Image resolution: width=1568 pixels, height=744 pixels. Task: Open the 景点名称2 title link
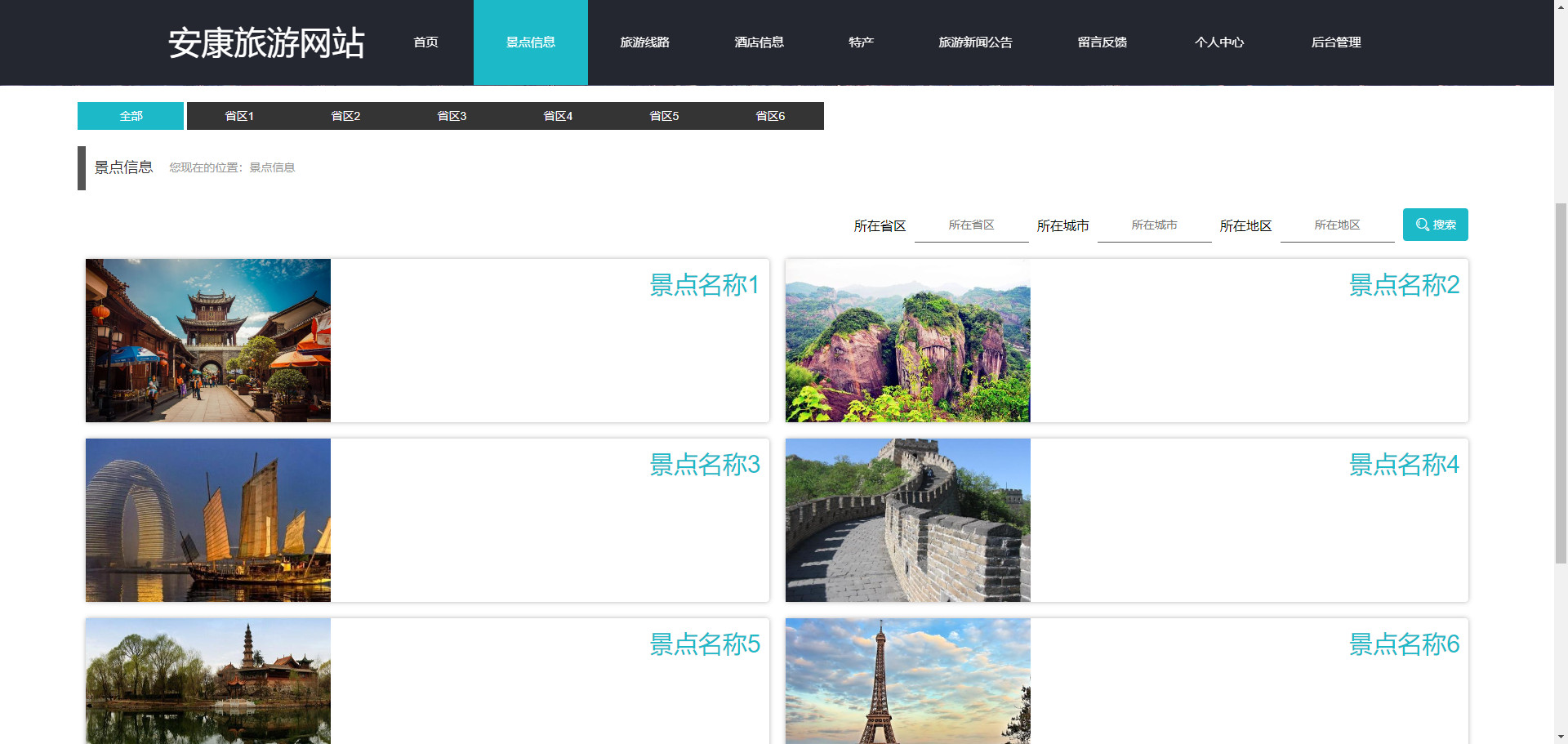point(1404,285)
